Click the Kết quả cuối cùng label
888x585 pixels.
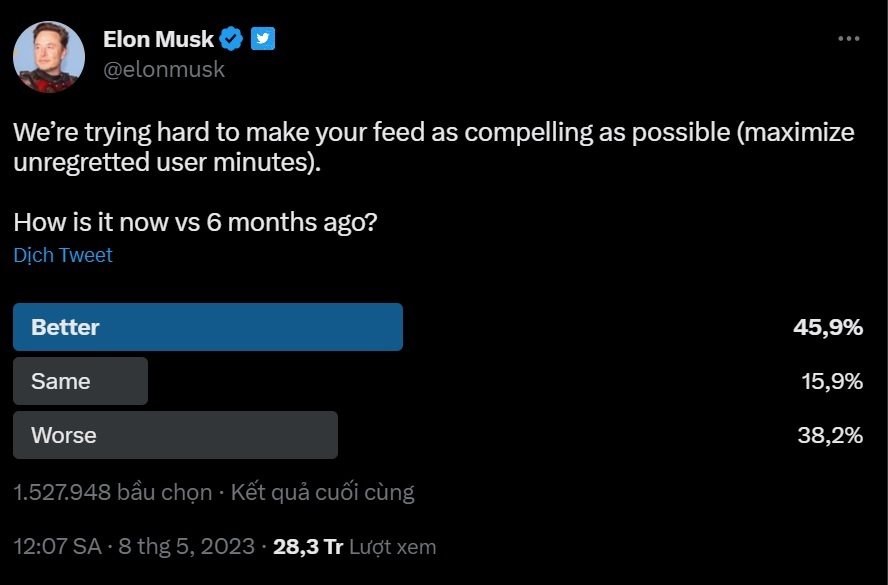[322, 492]
